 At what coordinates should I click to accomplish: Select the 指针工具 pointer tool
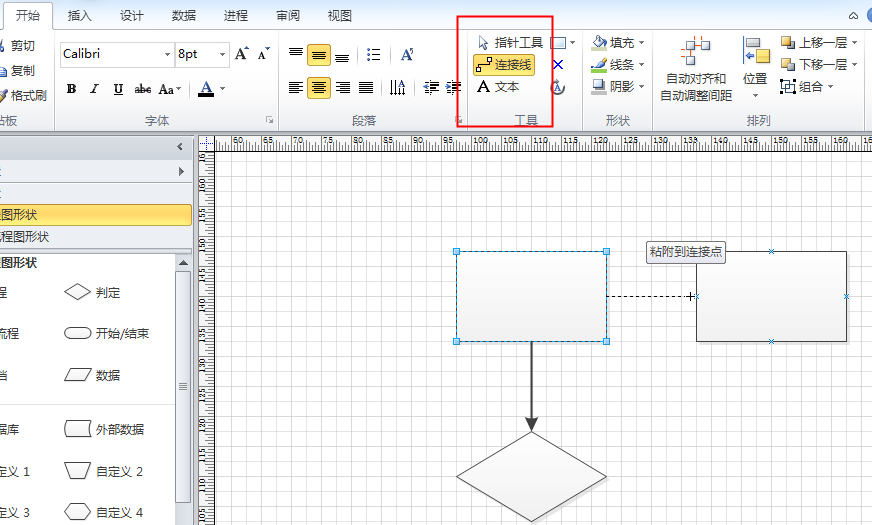[510, 43]
